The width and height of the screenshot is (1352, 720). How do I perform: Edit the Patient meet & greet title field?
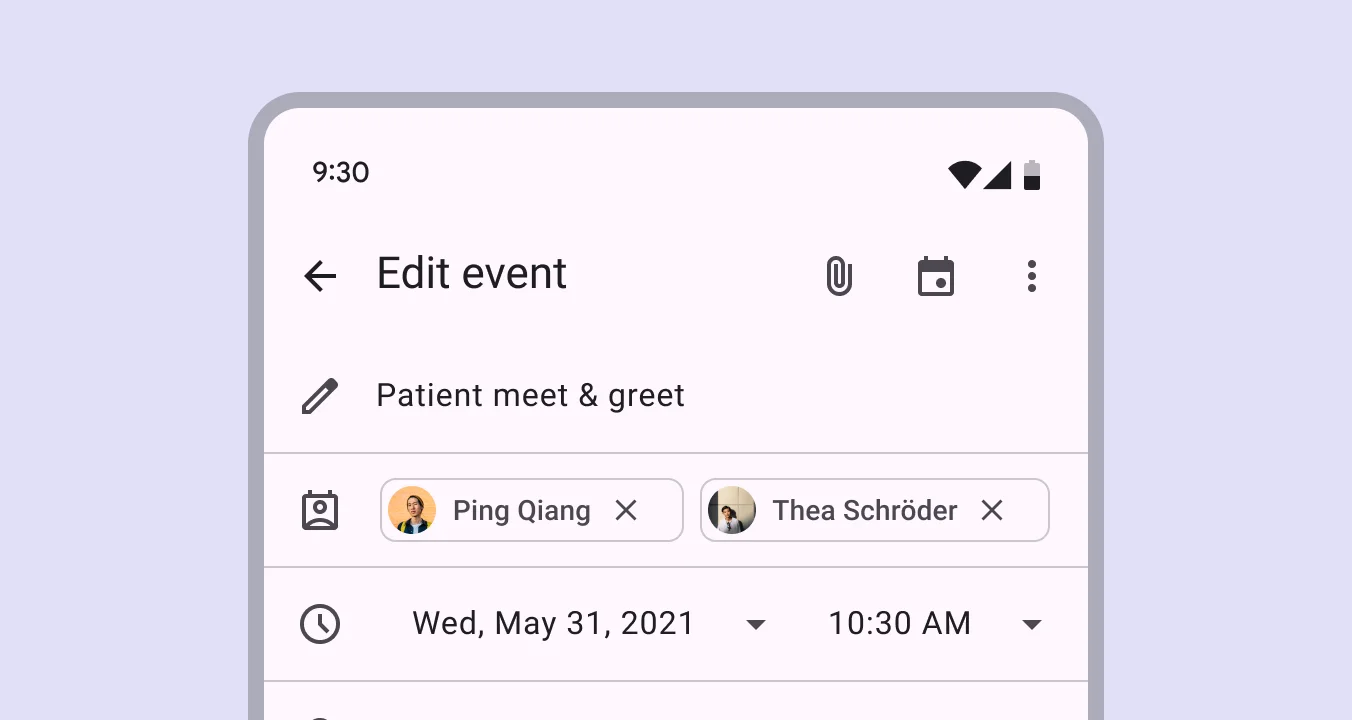coord(530,395)
